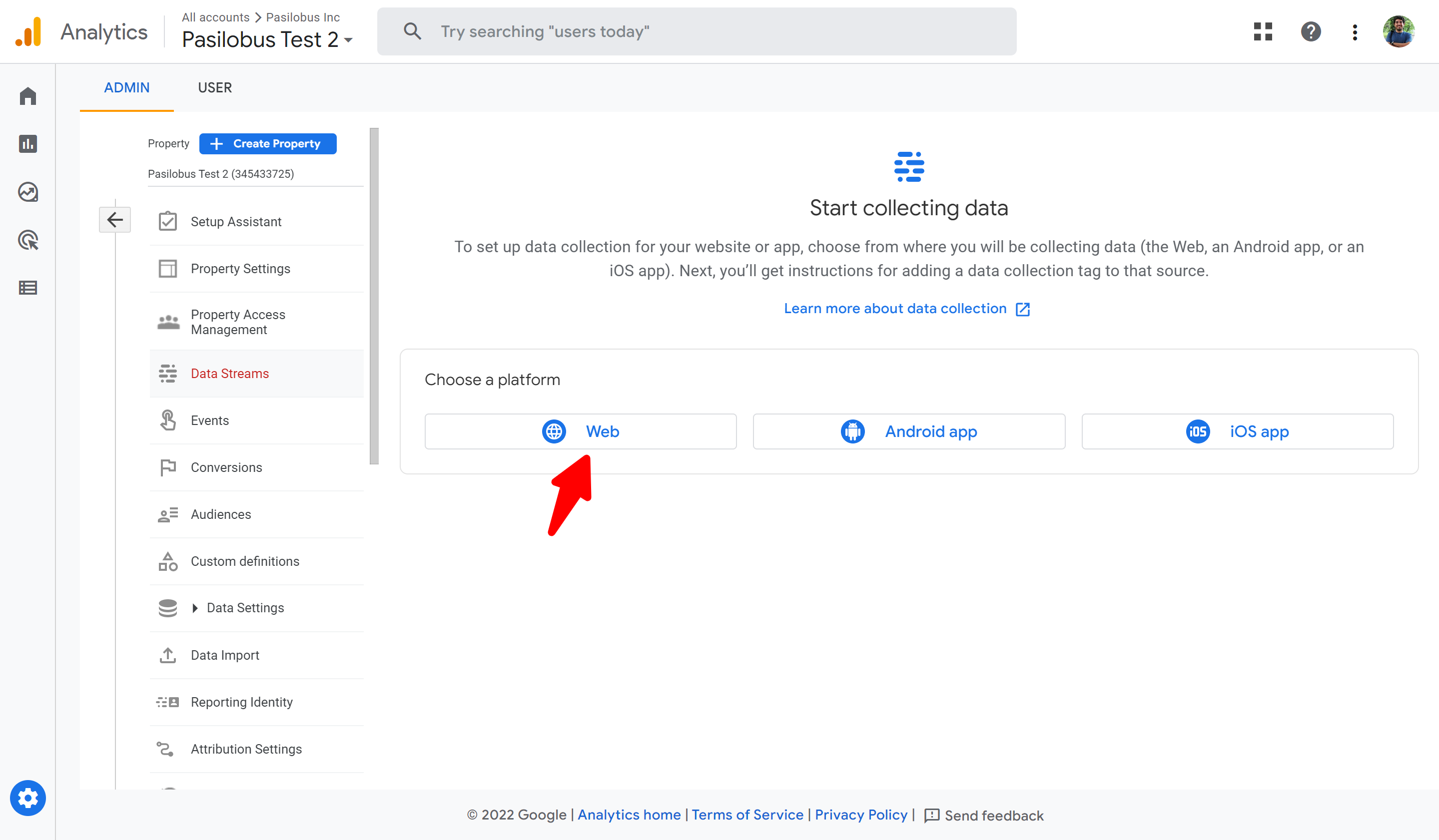The width and height of the screenshot is (1439, 840).
Task: Open Reports bar chart icon in sidebar
Action: pyautogui.click(x=27, y=144)
